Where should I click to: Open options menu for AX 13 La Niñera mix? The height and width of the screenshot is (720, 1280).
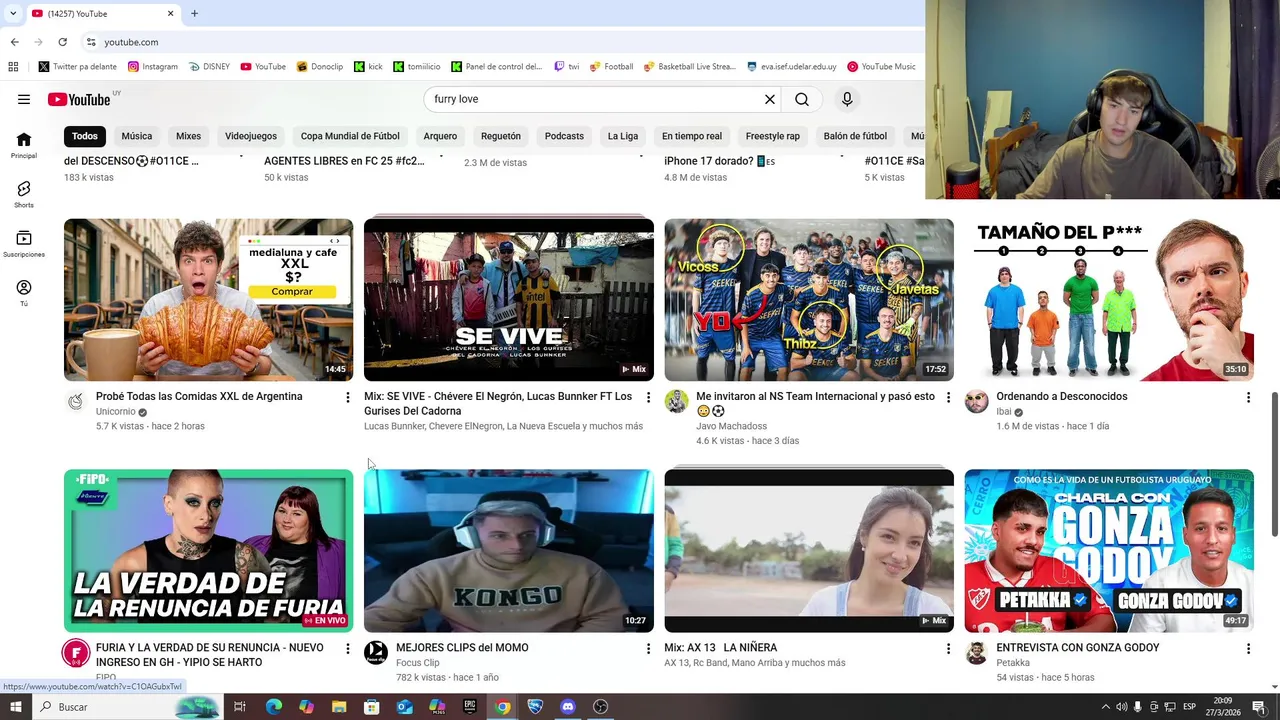coord(948,649)
